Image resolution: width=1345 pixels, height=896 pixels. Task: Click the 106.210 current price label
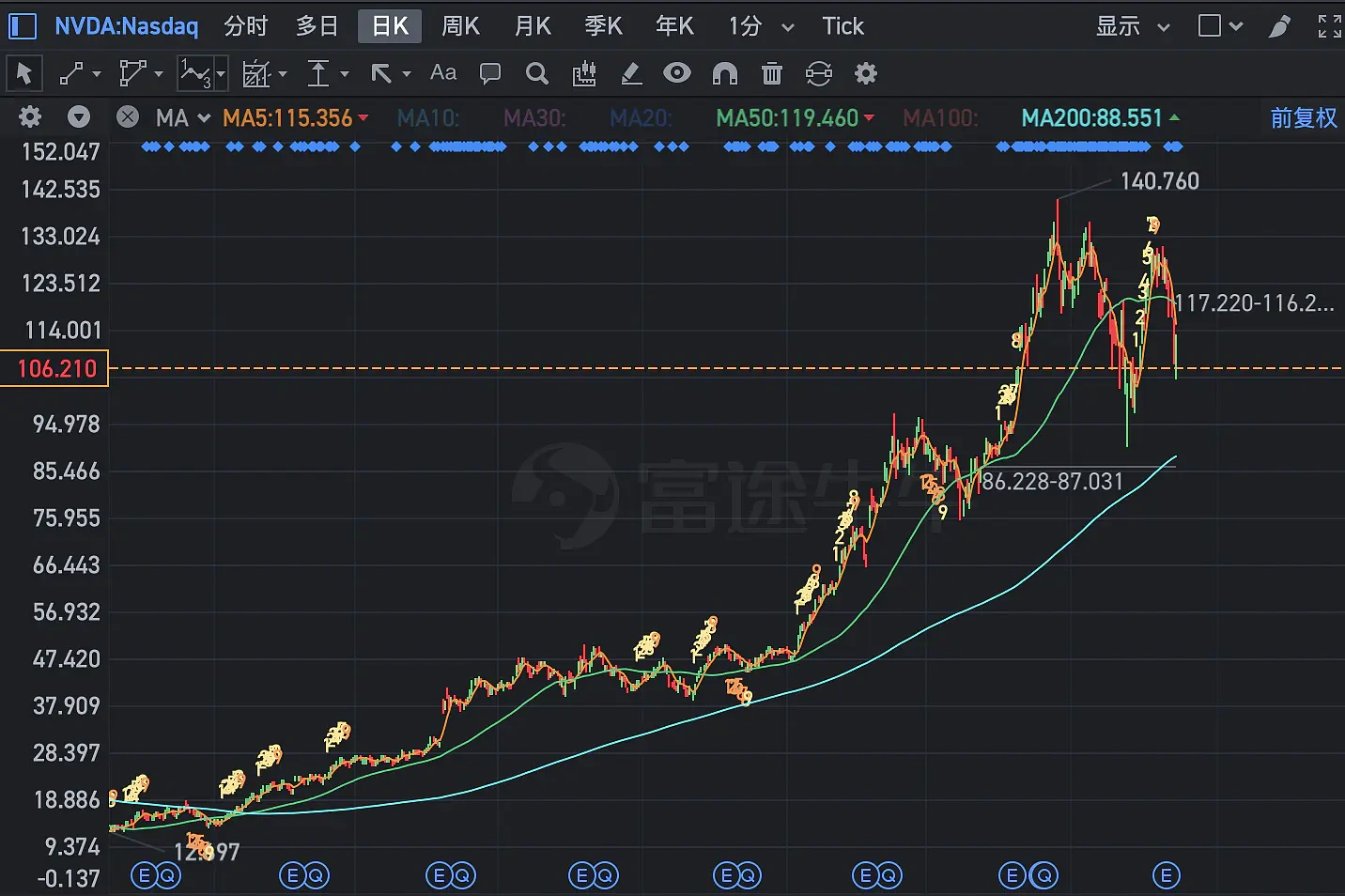pos(55,368)
